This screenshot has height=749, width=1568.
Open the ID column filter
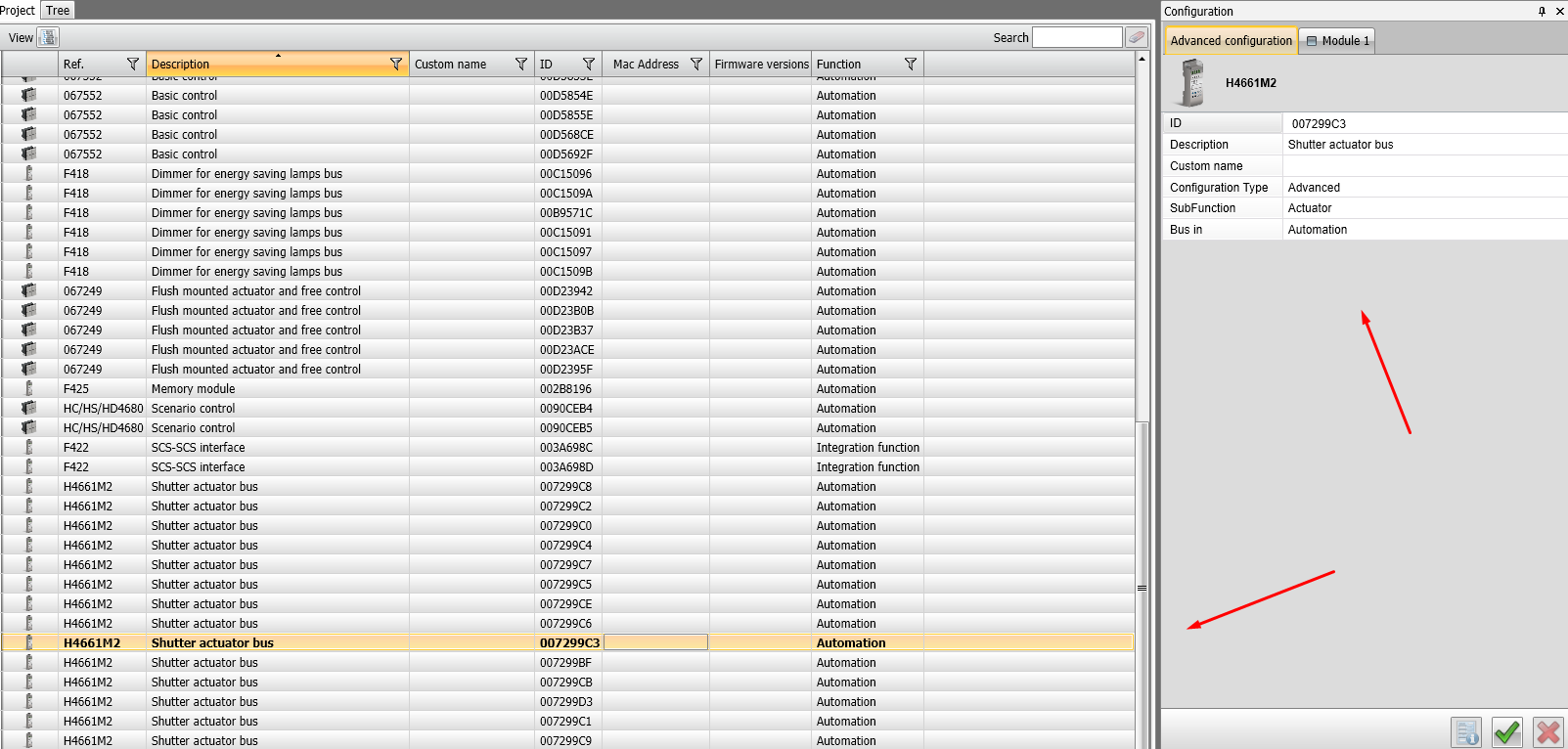[588, 64]
